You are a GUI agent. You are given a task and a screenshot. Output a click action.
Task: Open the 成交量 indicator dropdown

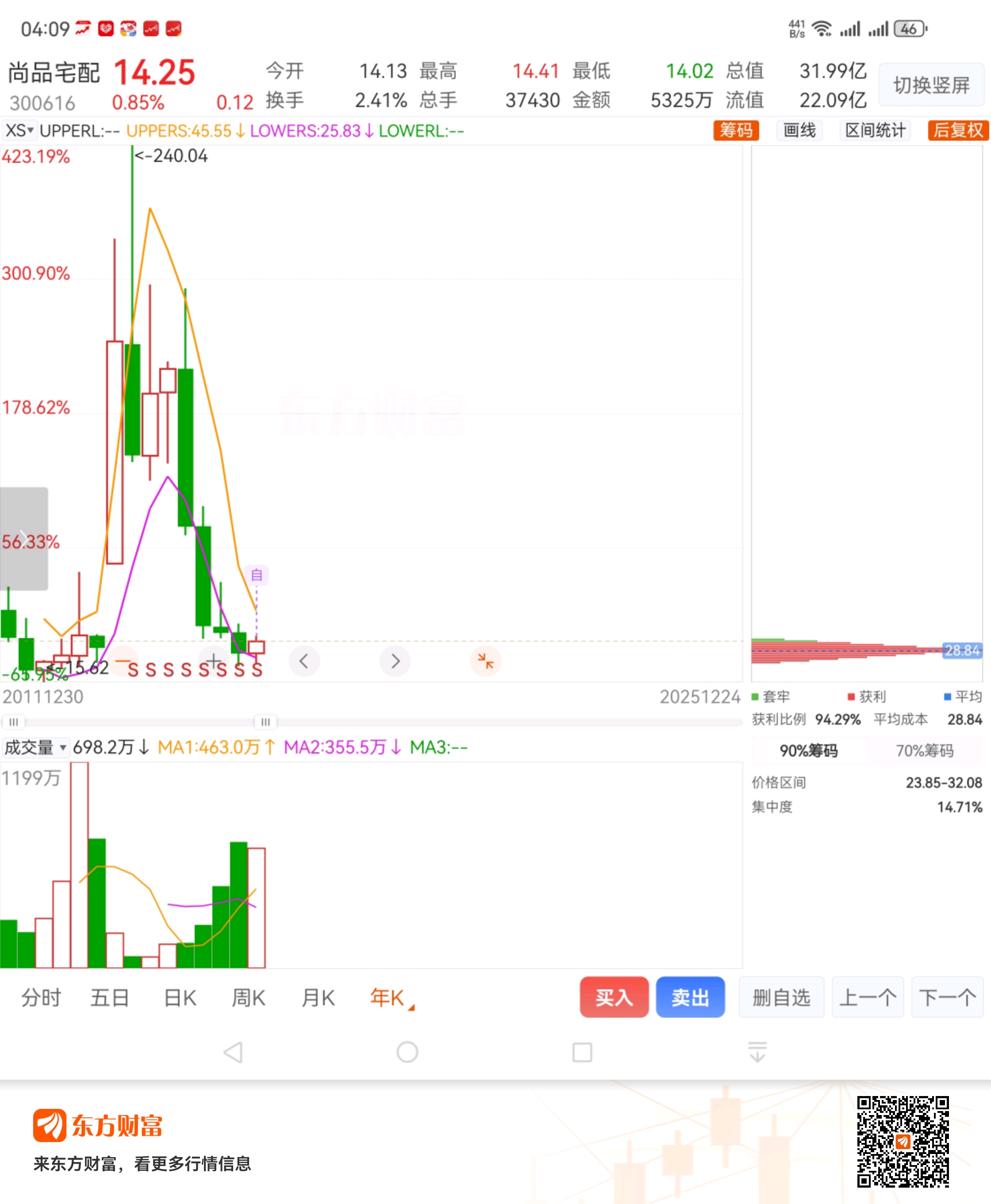coord(35,747)
